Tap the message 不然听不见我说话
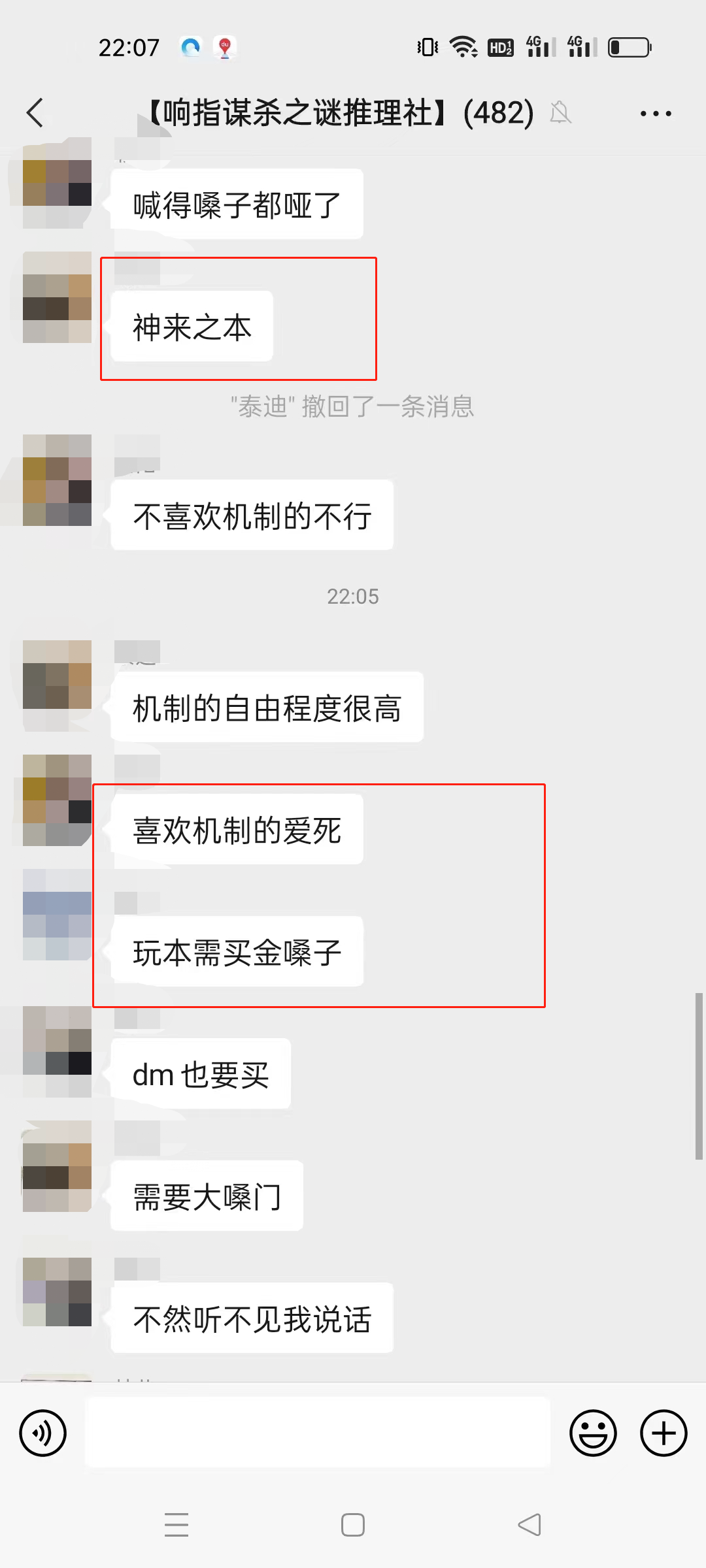The width and height of the screenshot is (706, 1568). coord(252,1318)
